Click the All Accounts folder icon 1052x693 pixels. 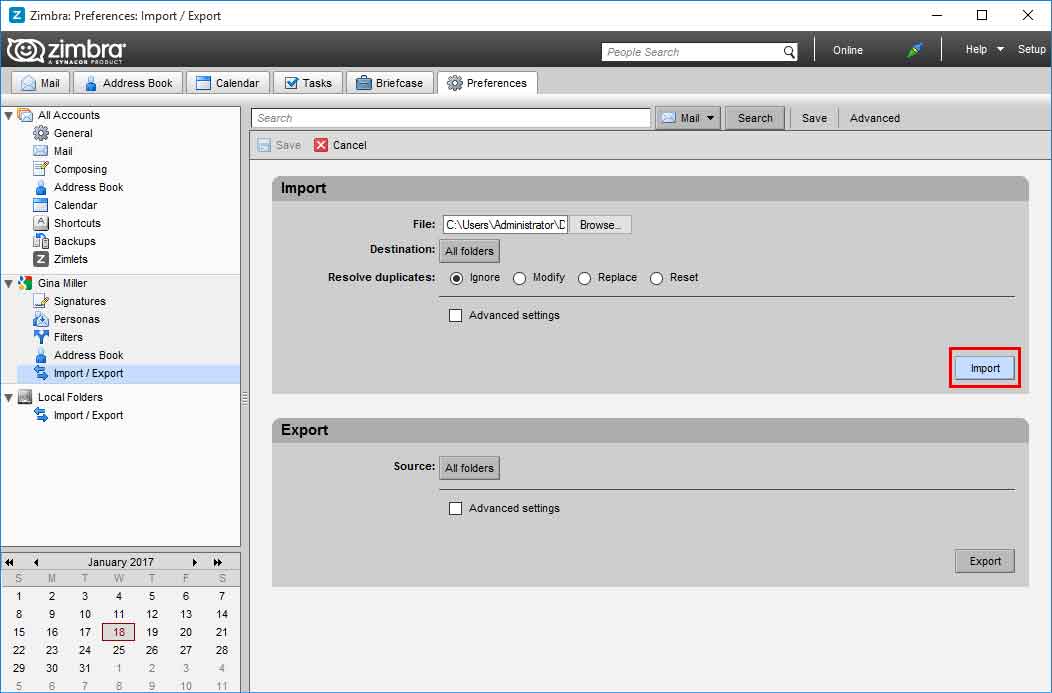coord(25,115)
